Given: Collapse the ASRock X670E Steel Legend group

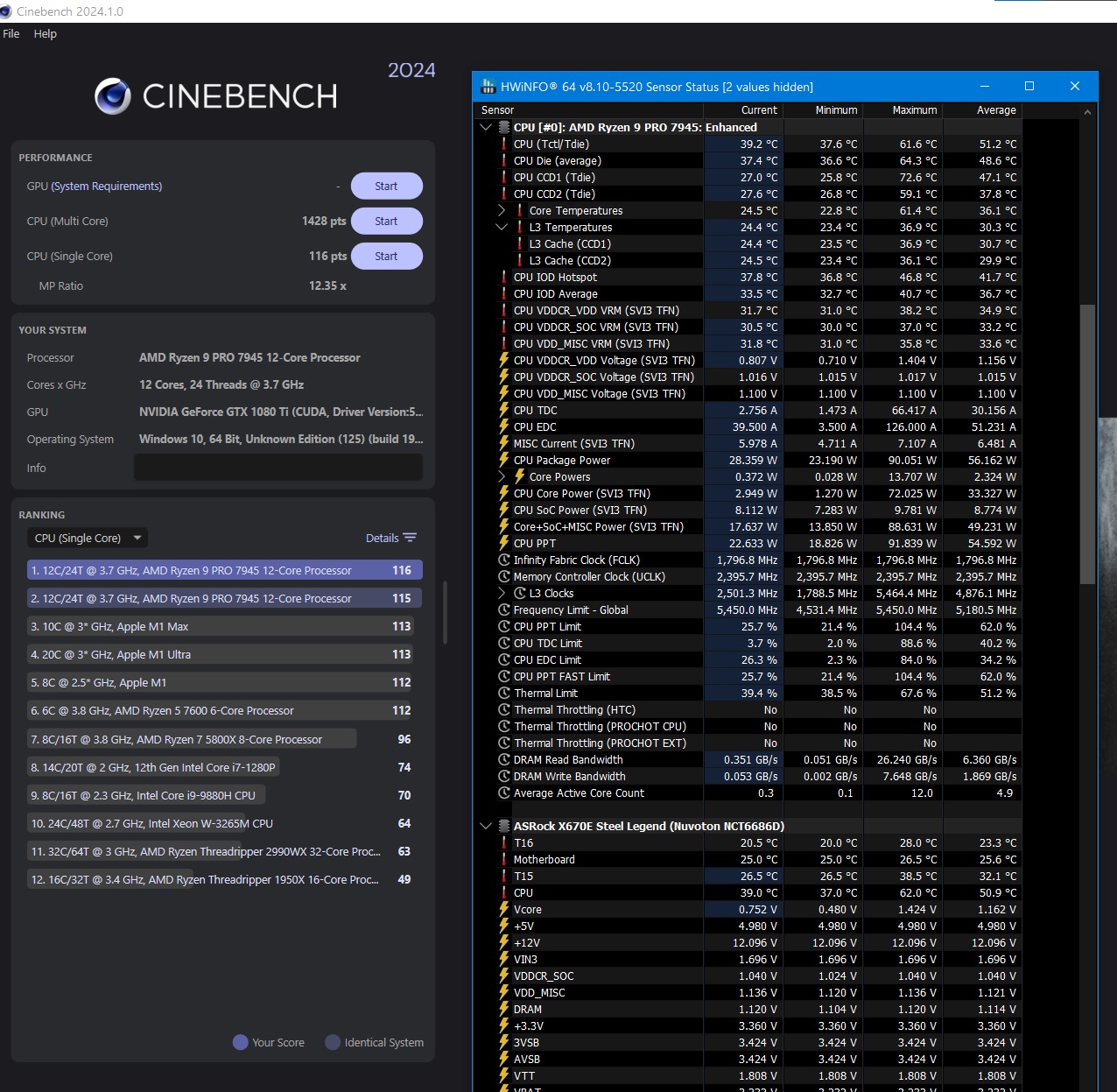Looking at the screenshot, I should [486, 826].
